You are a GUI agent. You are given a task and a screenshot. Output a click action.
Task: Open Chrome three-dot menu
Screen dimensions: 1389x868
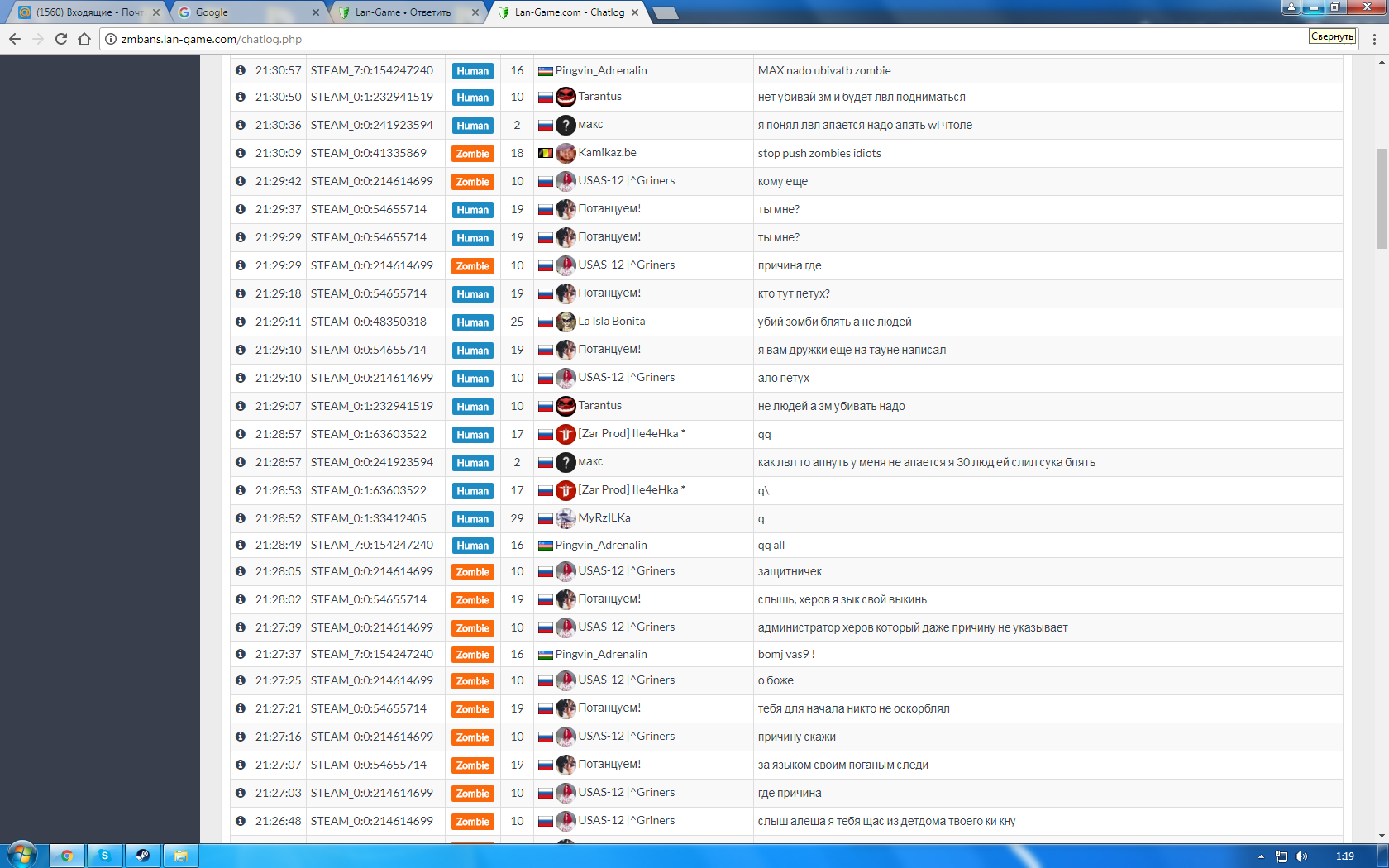[1374, 39]
